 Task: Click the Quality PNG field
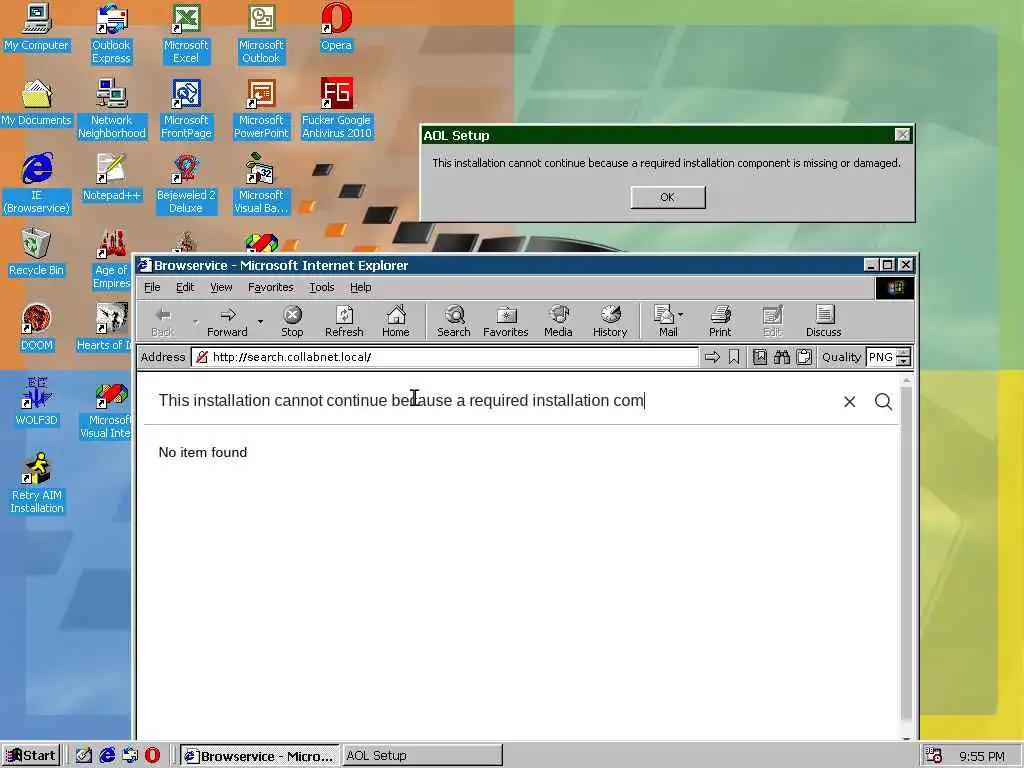click(x=881, y=357)
